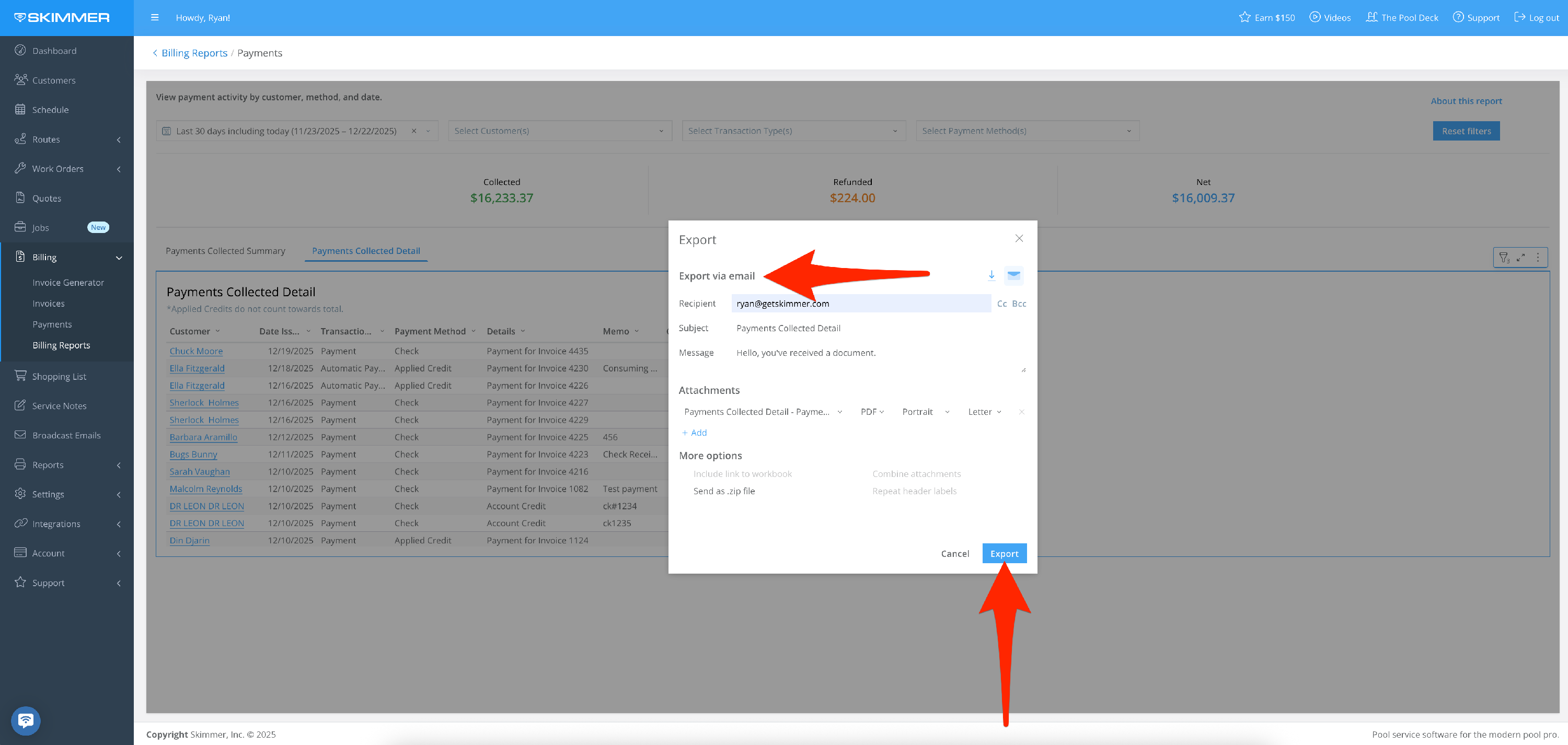Viewport: 1568px width, 745px height.
Task: Open the Letter paper size dropdown
Action: [984, 412]
